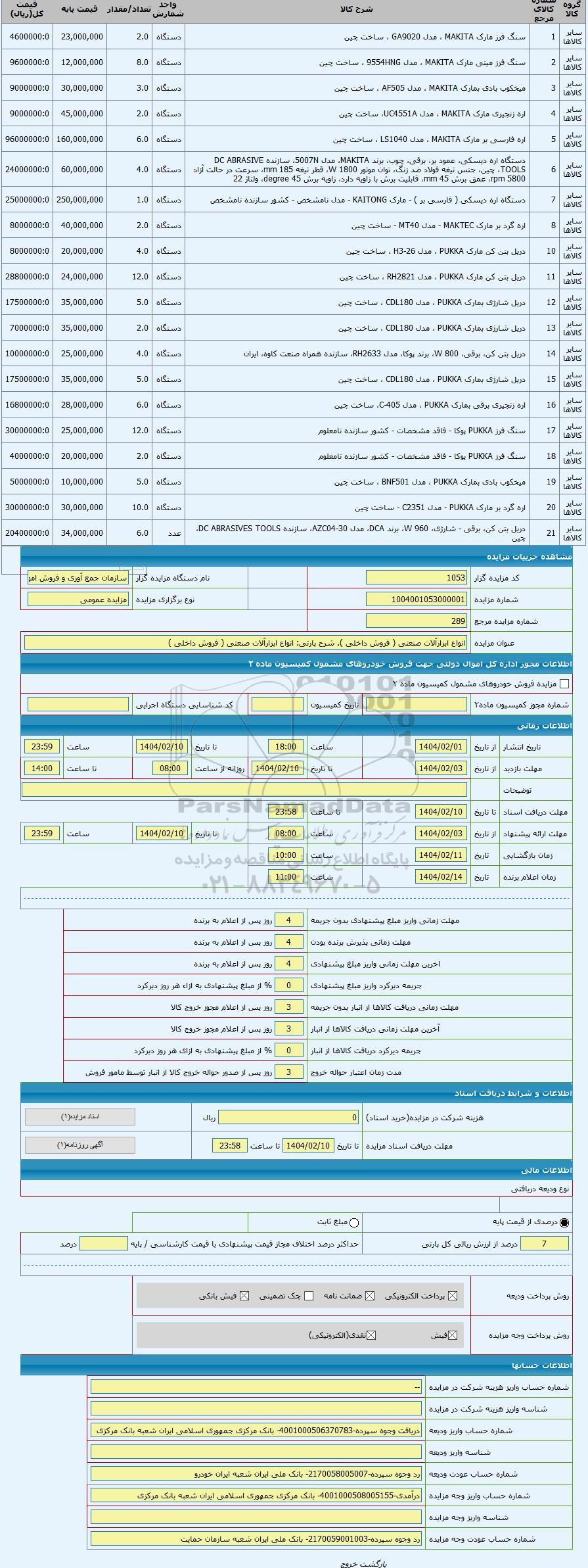Click the MAKITA UC4551A chainsaw description
Image resolution: width=588 pixels, height=1568 pixels.
pos(432,114)
